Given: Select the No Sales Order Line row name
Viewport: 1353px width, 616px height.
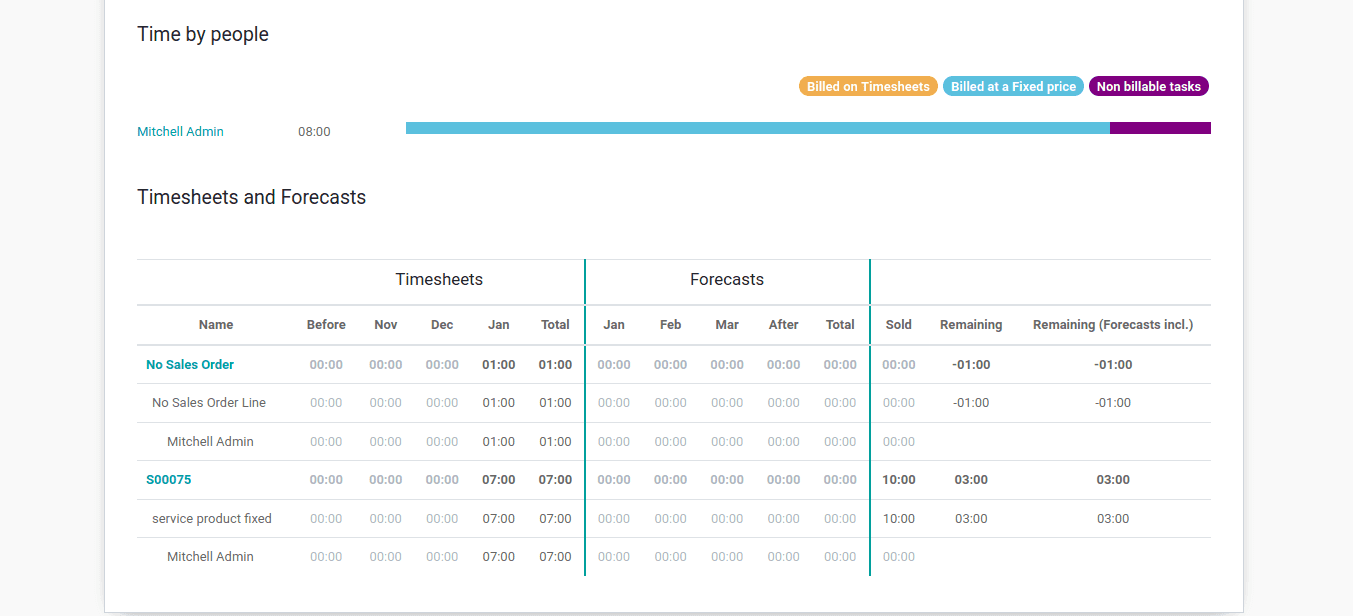Looking at the screenshot, I should [x=209, y=403].
